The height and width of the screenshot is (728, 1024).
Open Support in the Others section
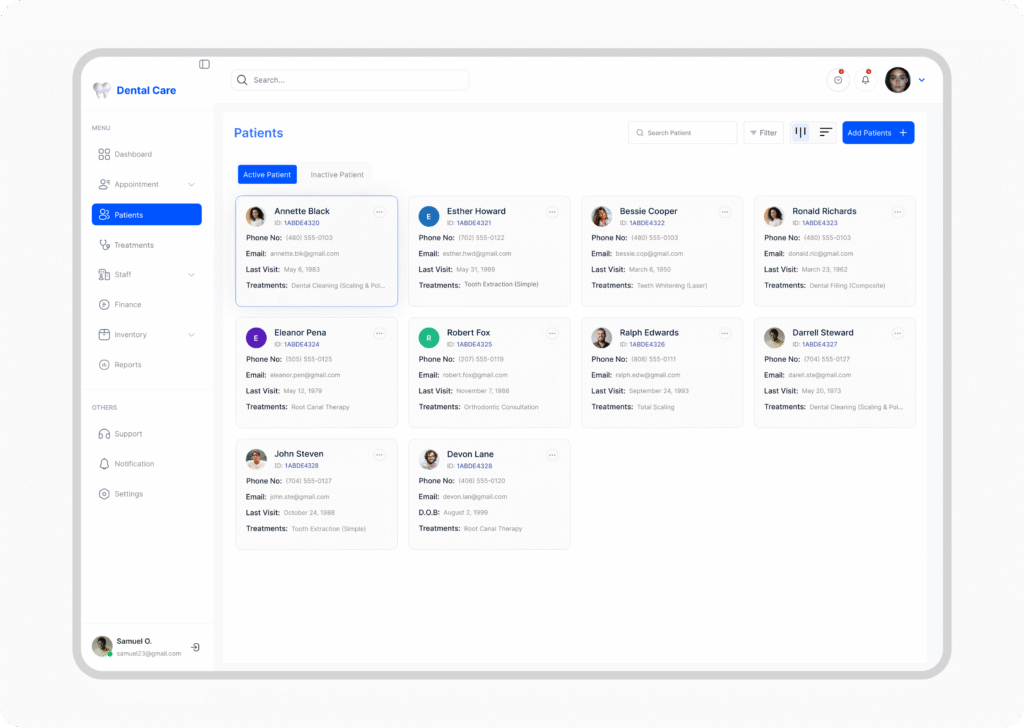click(128, 434)
